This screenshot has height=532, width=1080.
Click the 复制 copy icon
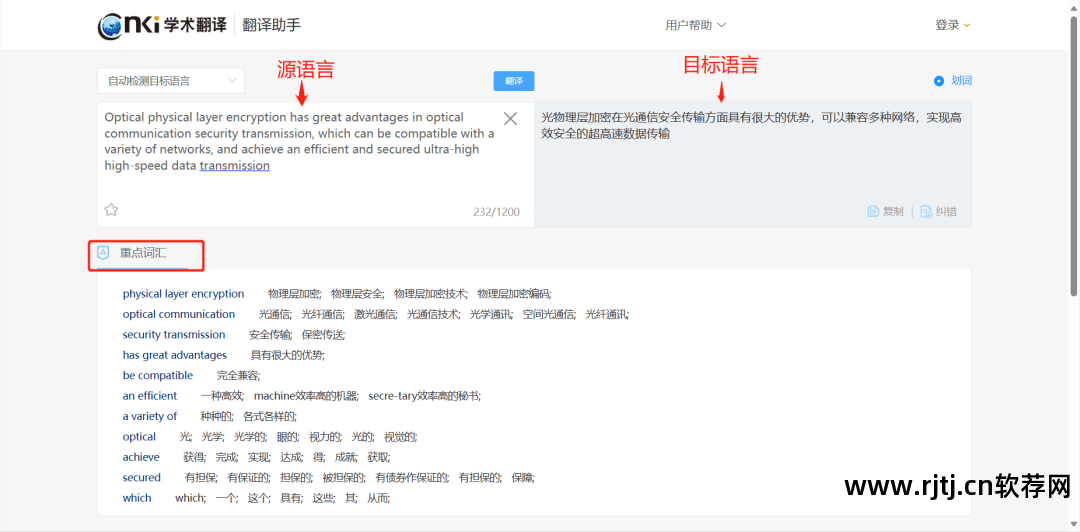pyautogui.click(x=873, y=212)
